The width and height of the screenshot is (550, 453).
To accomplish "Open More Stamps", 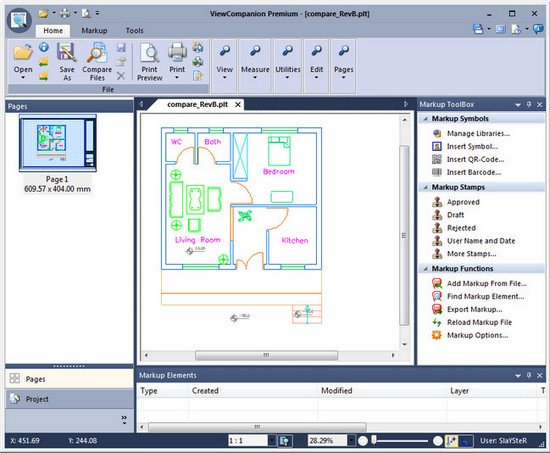I will click(x=471, y=254).
